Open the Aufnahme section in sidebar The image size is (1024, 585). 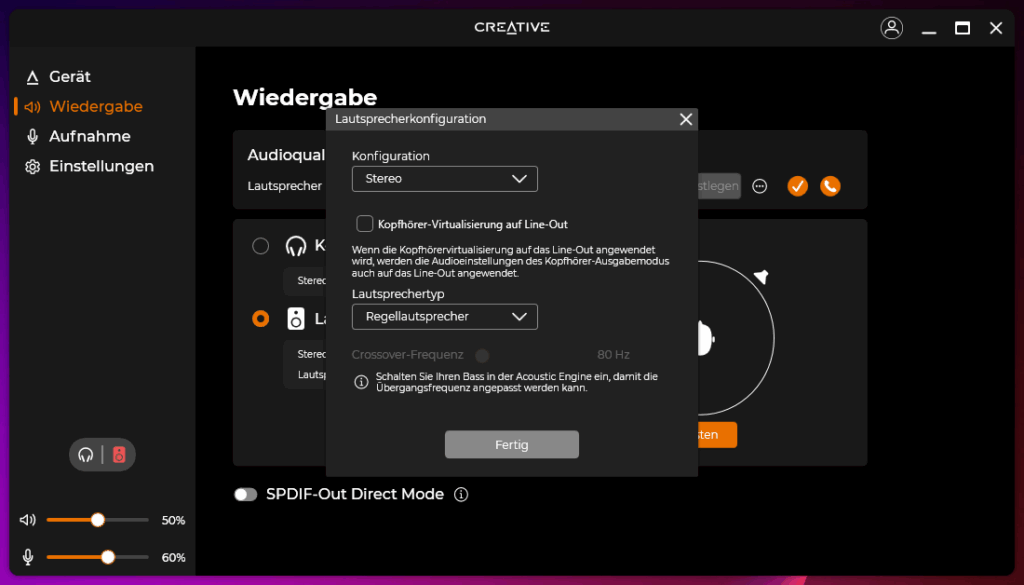click(x=89, y=136)
